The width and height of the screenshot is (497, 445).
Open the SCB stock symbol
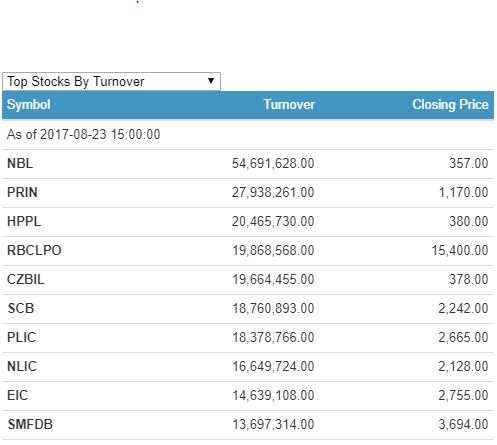pyautogui.click(x=21, y=308)
